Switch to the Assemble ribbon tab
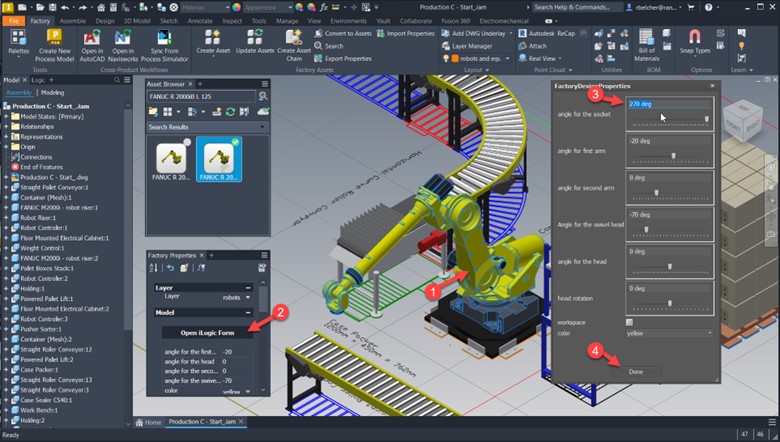This screenshot has width=780, height=442. (73, 21)
